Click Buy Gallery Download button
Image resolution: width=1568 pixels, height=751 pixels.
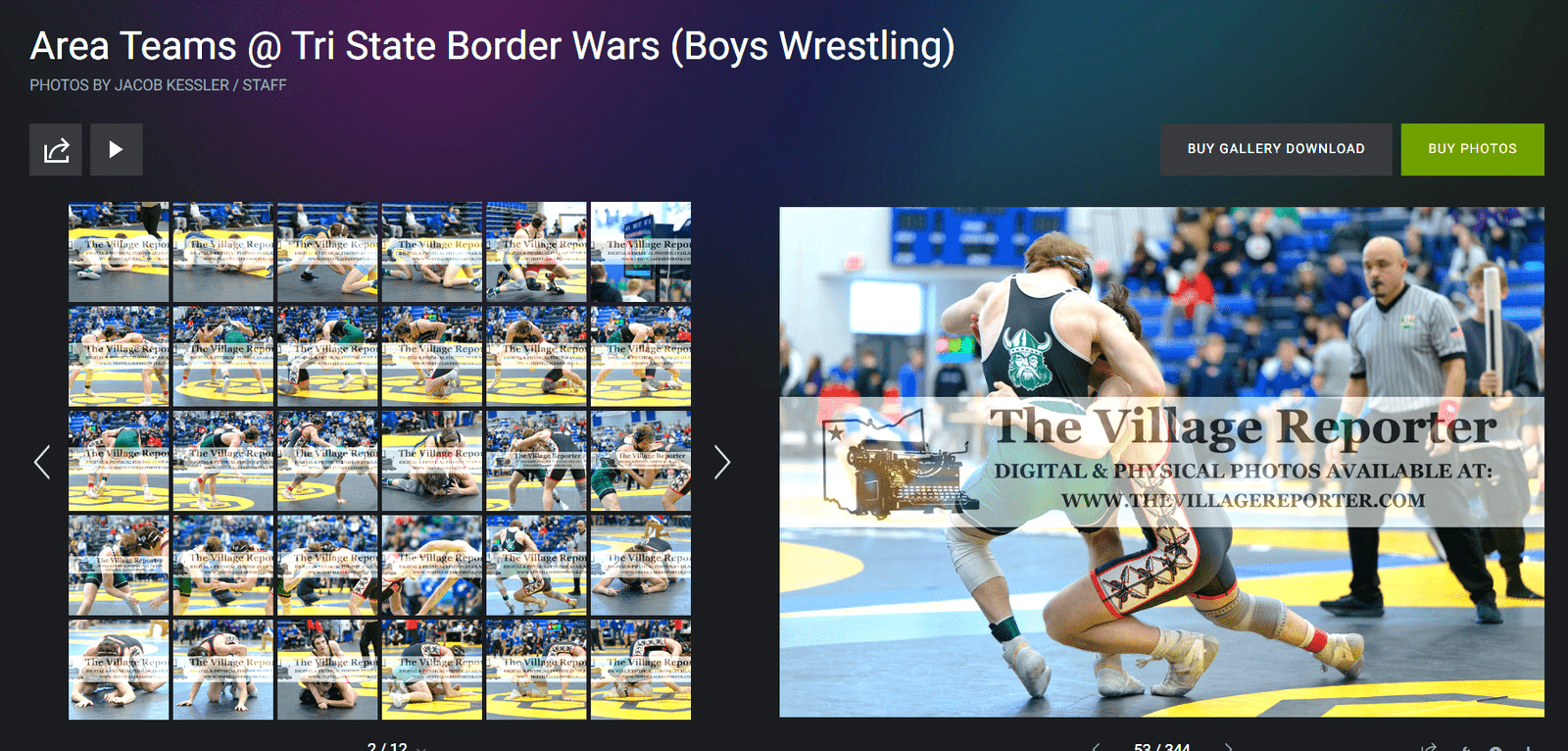(x=1276, y=149)
